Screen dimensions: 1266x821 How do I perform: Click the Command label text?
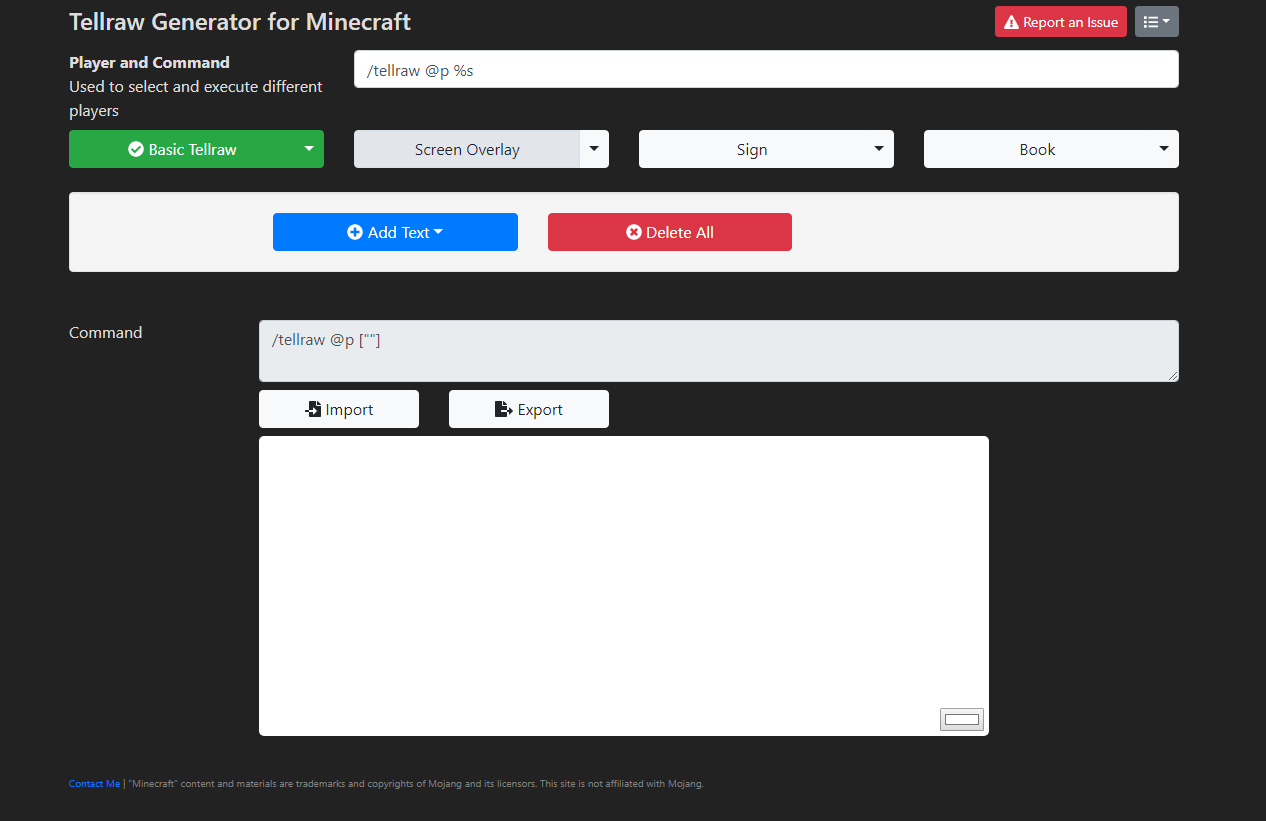[105, 332]
